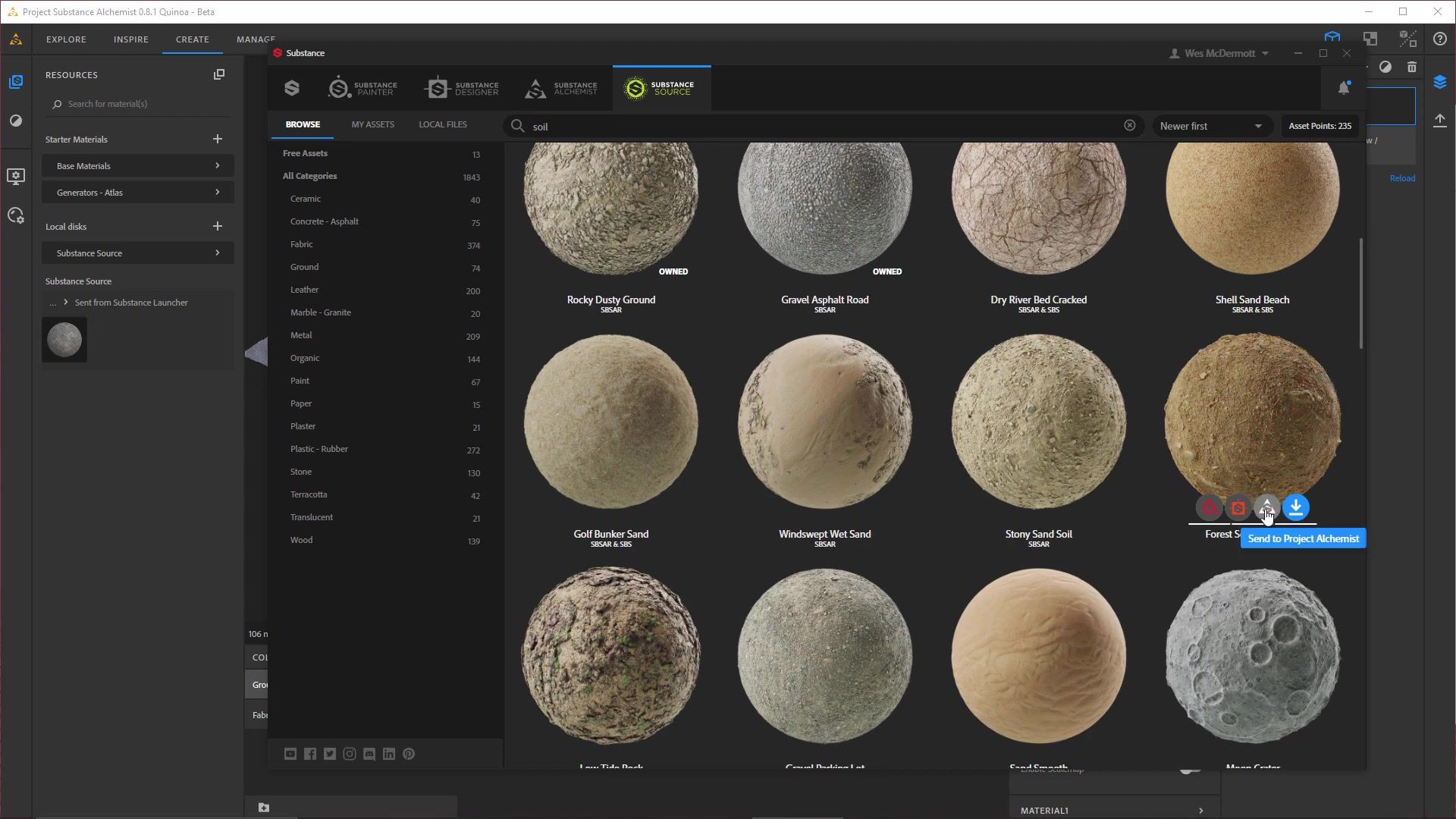Go to the Create tab in Alchemist

[192, 39]
